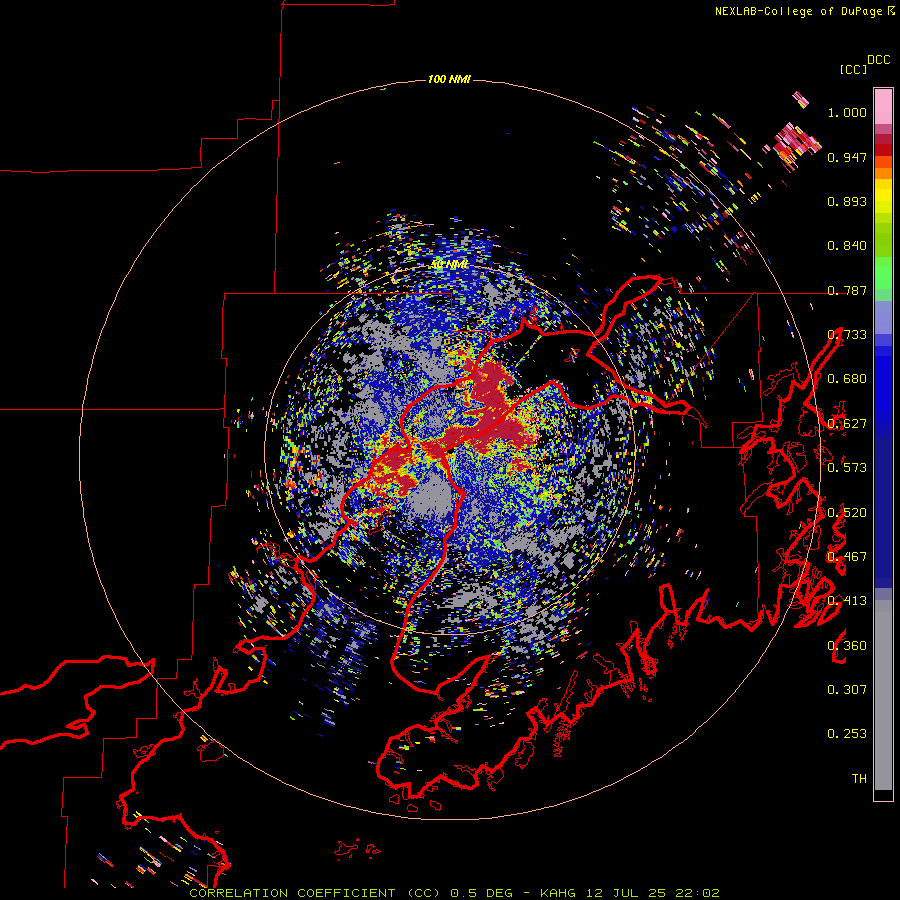The width and height of the screenshot is (900, 900).
Task: Click the 1.000 legend value
Action: [x=847, y=112]
